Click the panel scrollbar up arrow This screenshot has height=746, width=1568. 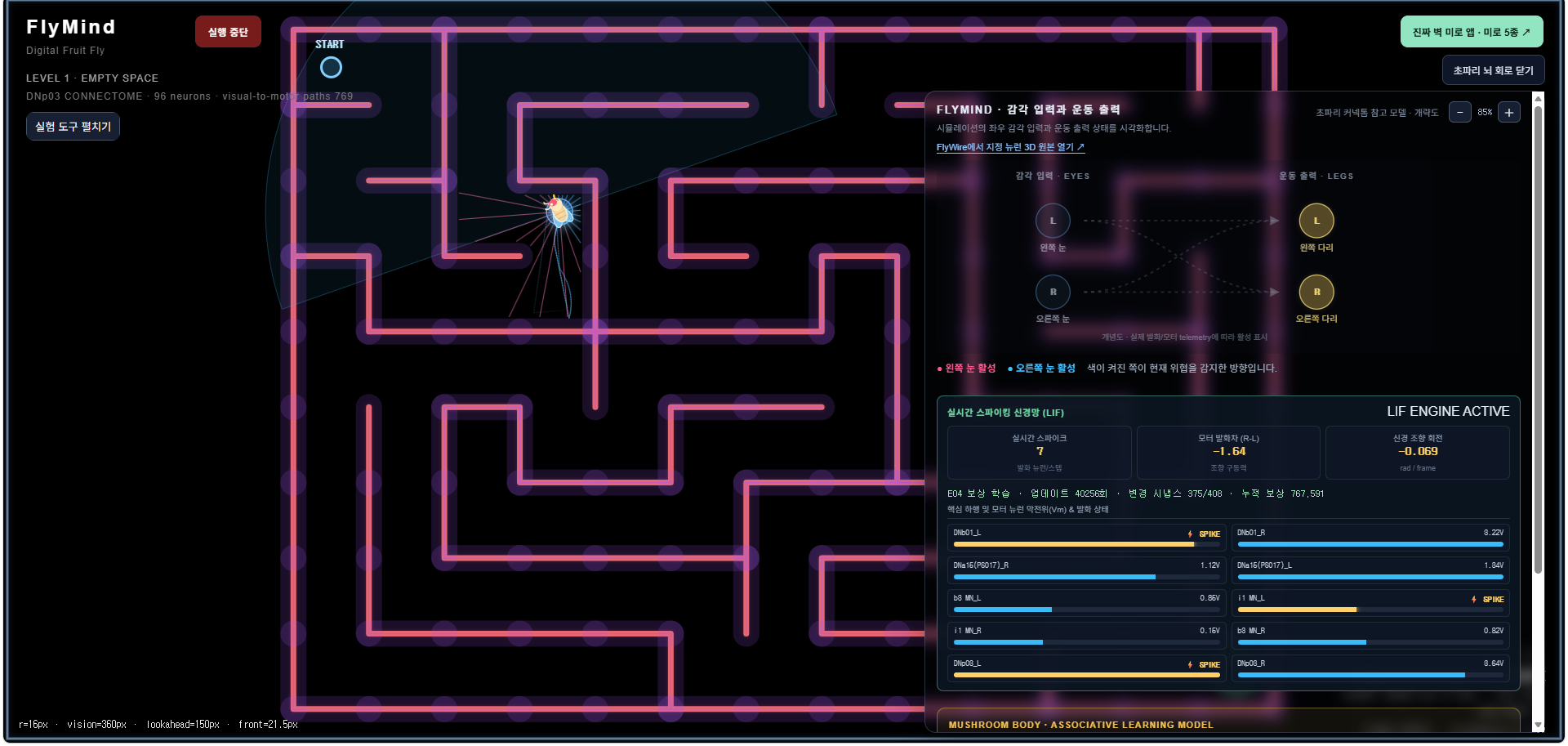tap(1538, 98)
